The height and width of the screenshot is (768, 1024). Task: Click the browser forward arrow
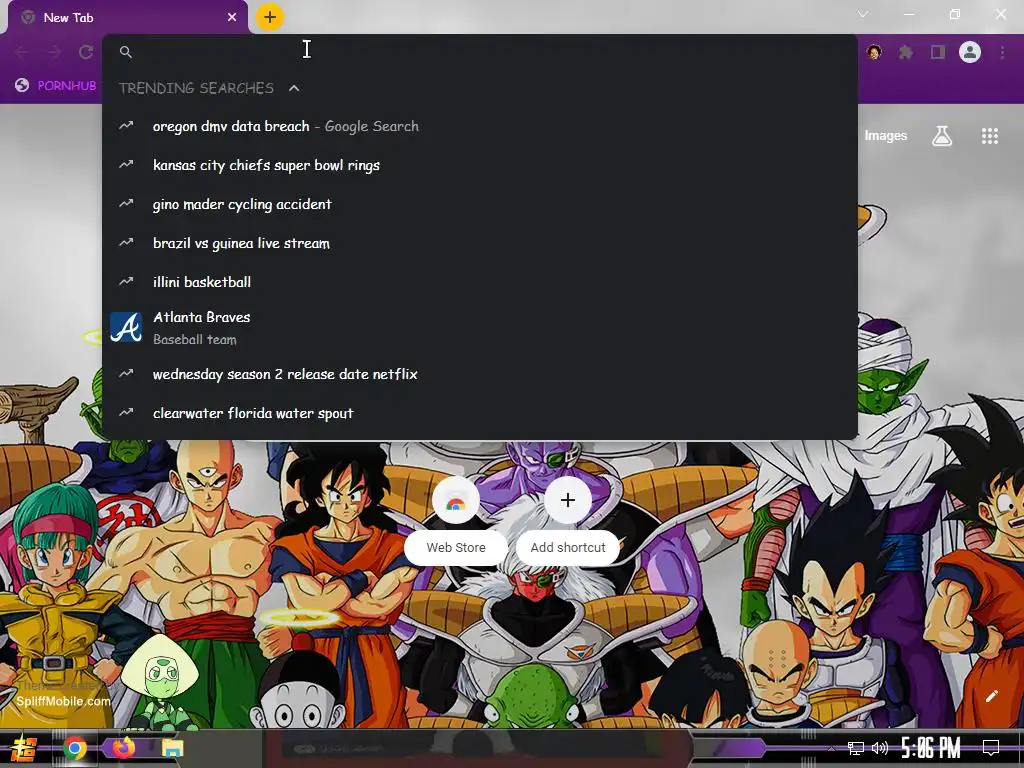[x=54, y=52]
